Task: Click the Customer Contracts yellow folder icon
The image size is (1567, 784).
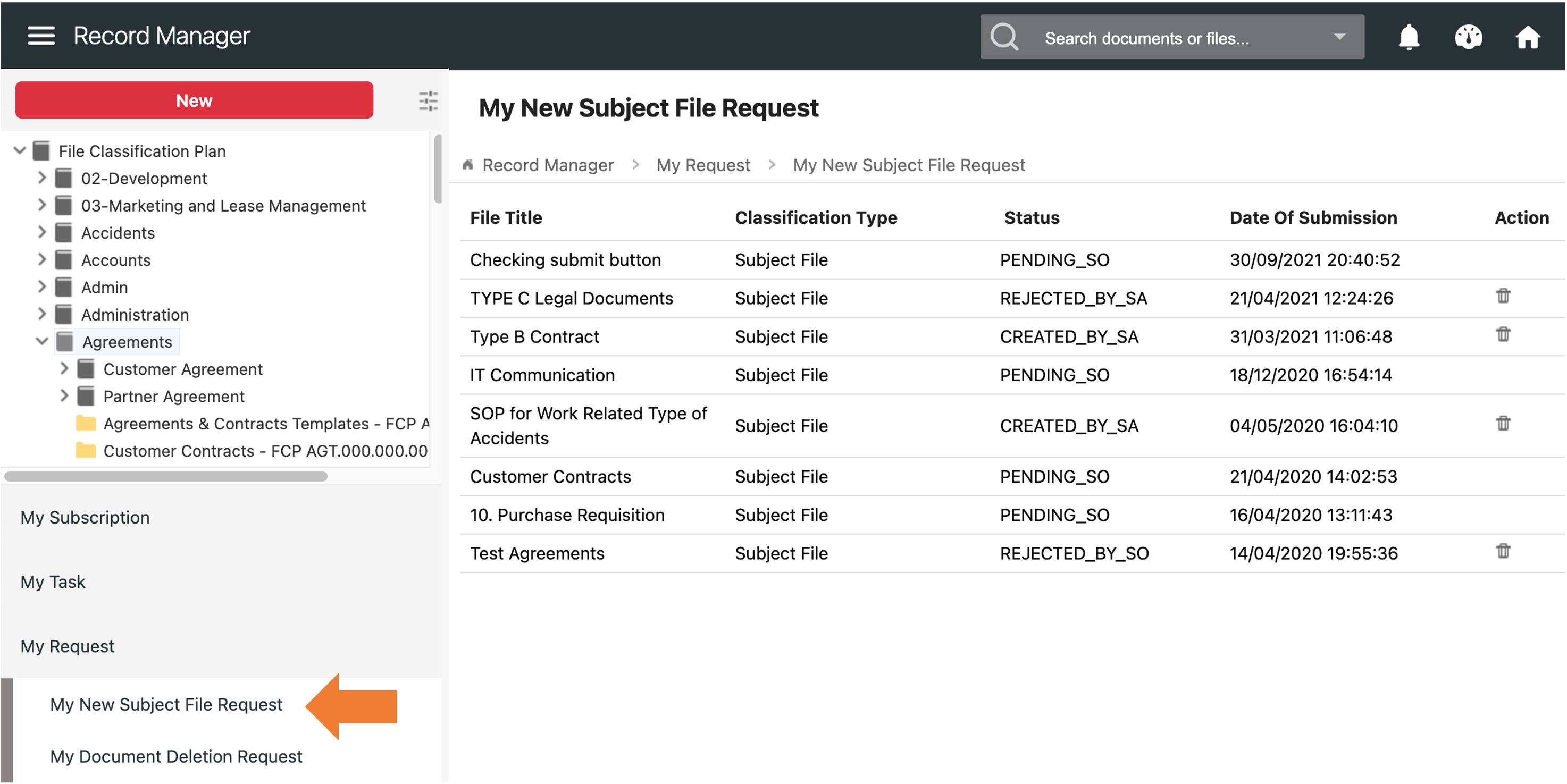Action: [86, 451]
